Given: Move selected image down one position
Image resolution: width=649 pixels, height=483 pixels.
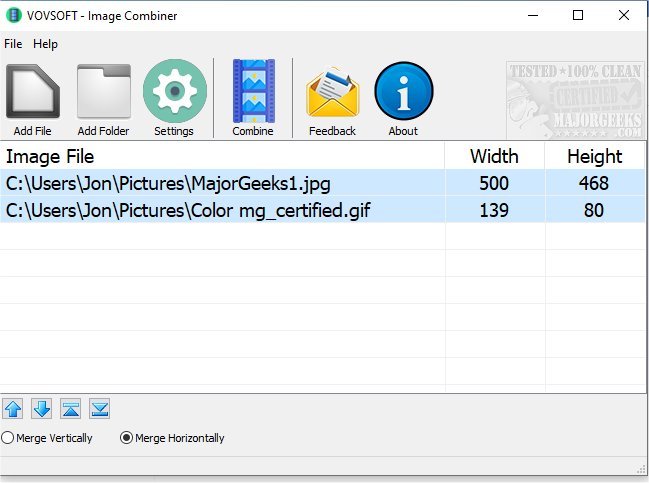Looking at the screenshot, I should coord(41,408).
